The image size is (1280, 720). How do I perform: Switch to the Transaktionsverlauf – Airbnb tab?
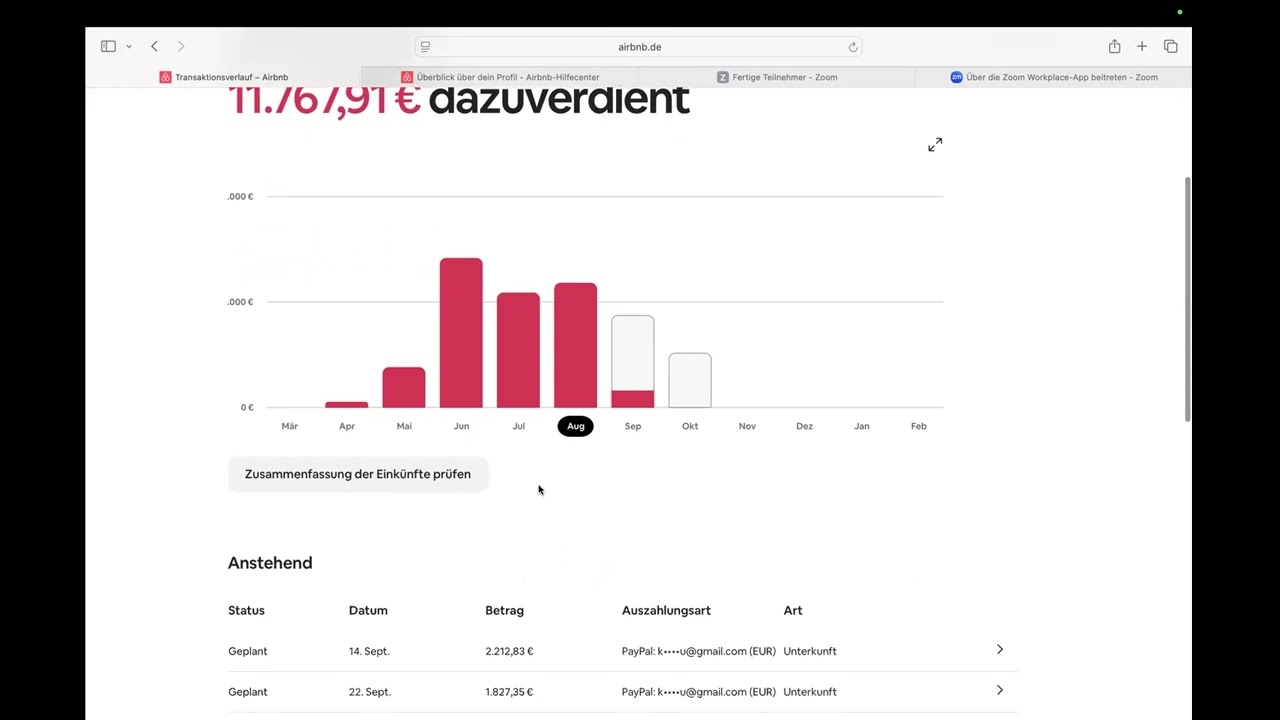(x=223, y=77)
